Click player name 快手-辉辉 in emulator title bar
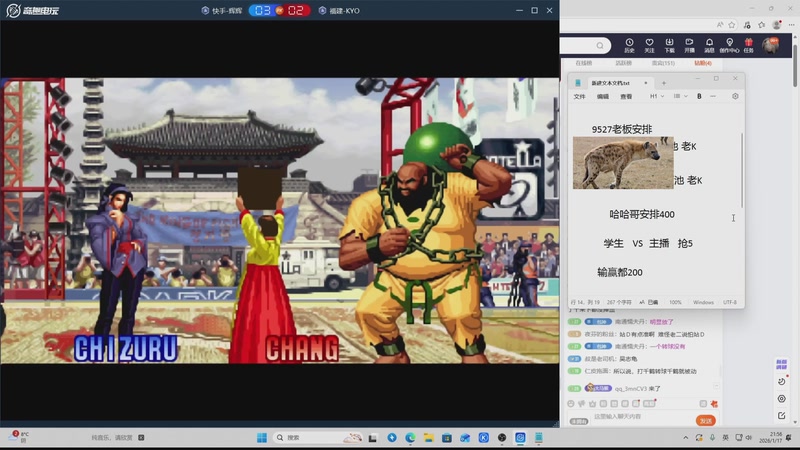This screenshot has width=800, height=450. (222, 11)
